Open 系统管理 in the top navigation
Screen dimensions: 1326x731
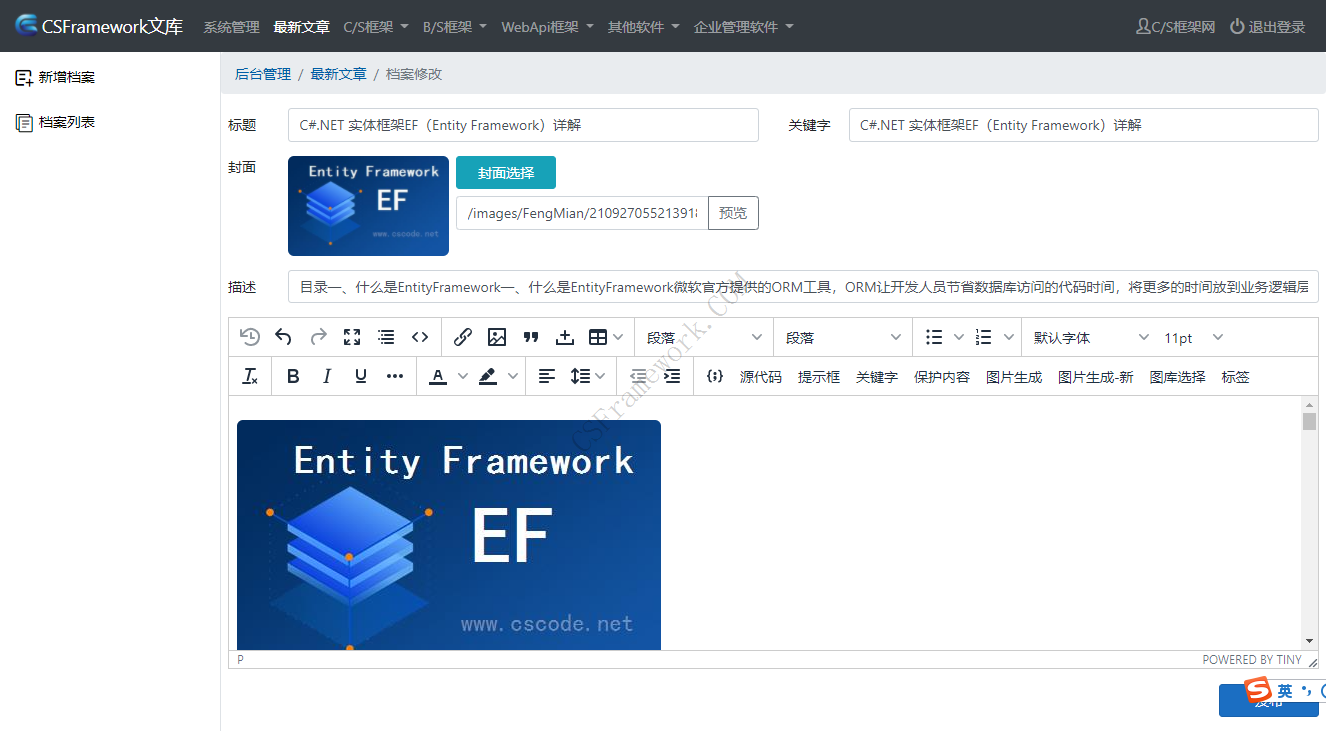231,27
